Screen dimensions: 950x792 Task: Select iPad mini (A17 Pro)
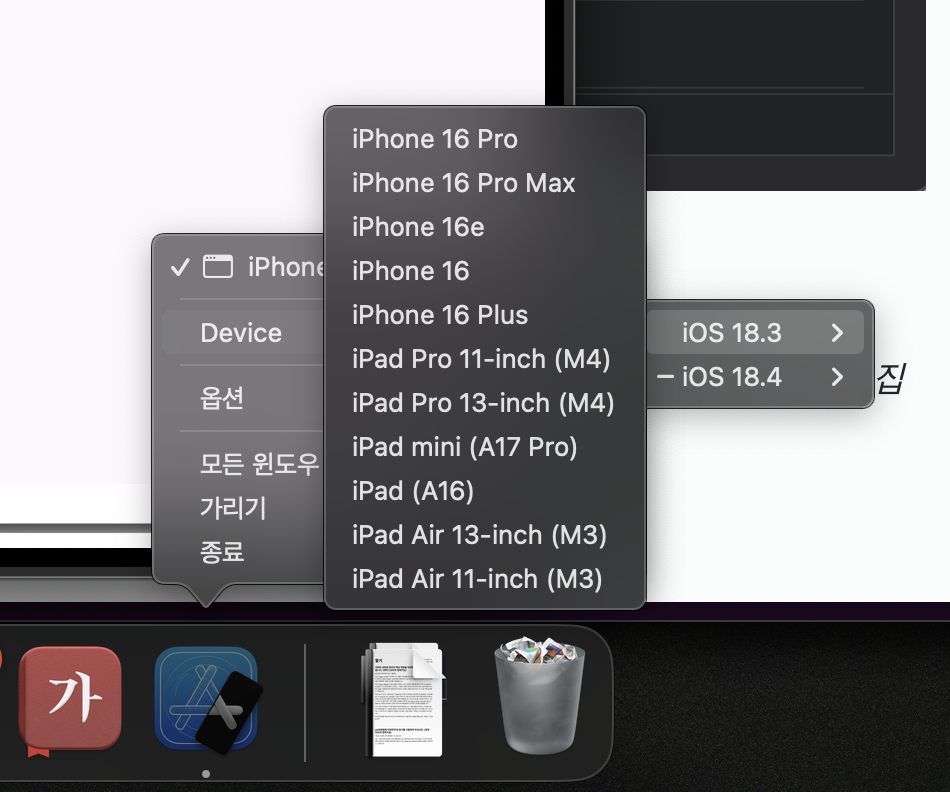(485, 447)
